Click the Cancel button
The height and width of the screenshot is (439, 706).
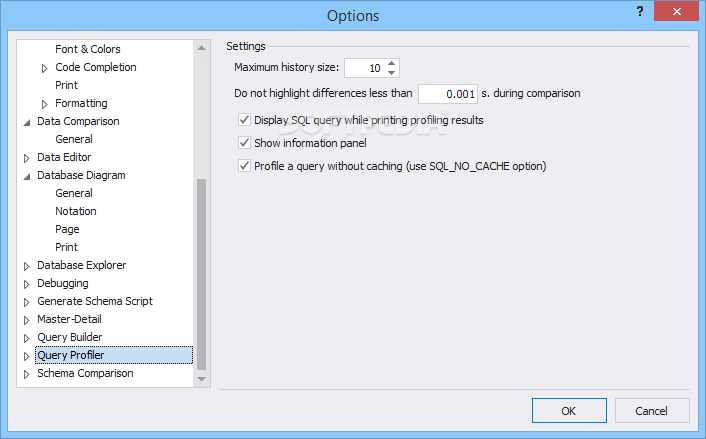click(x=652, y=411)
